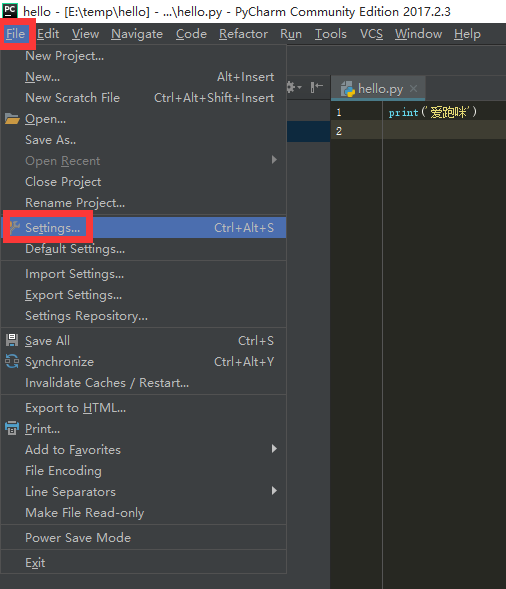Click the Synchronize arrows icon

point(12,361)
